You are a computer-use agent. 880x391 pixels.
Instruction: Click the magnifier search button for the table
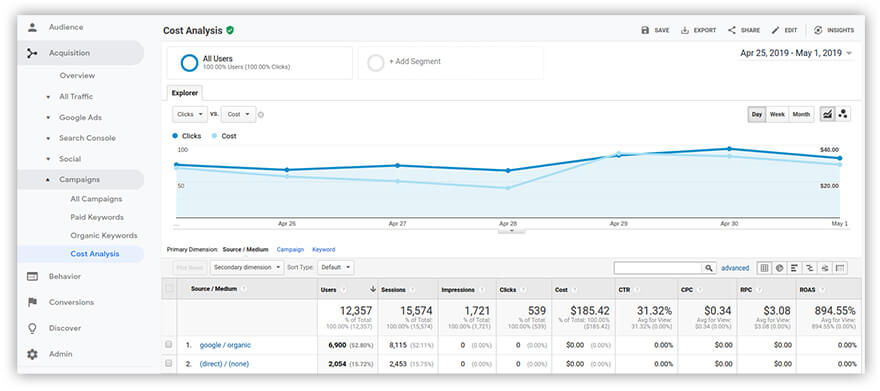(x=710, y=268)
